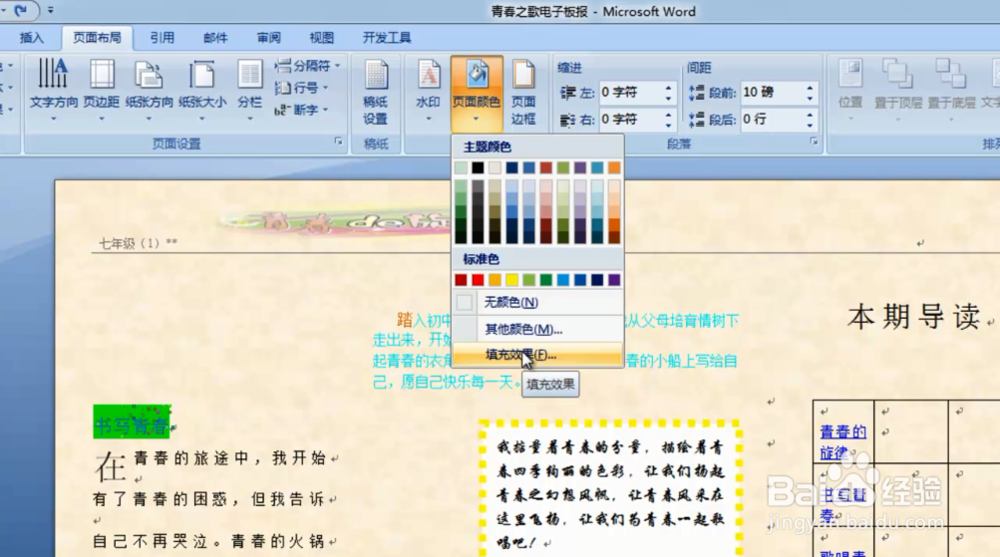This screenshot has width=1000, height=557.
Task: Switch to the 邮件 tab
Action: (215, 38)
